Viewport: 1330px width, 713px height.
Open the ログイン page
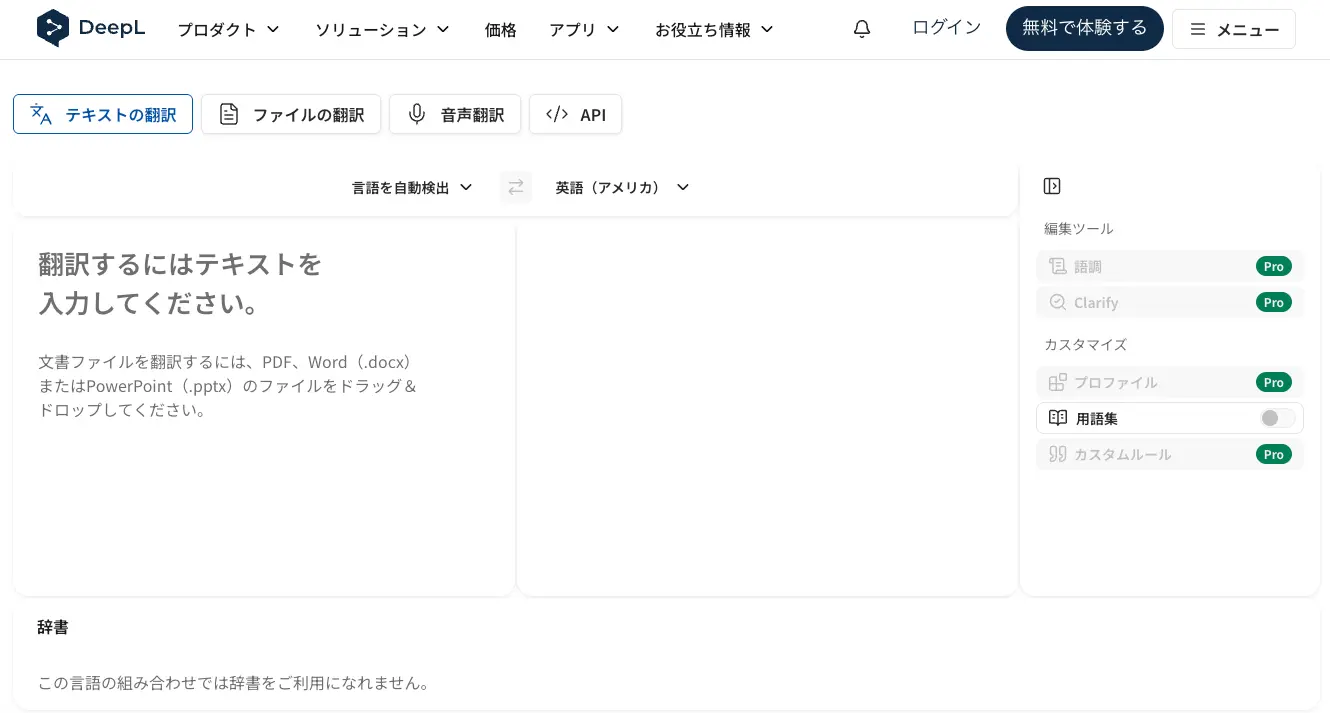pos(945,27)
